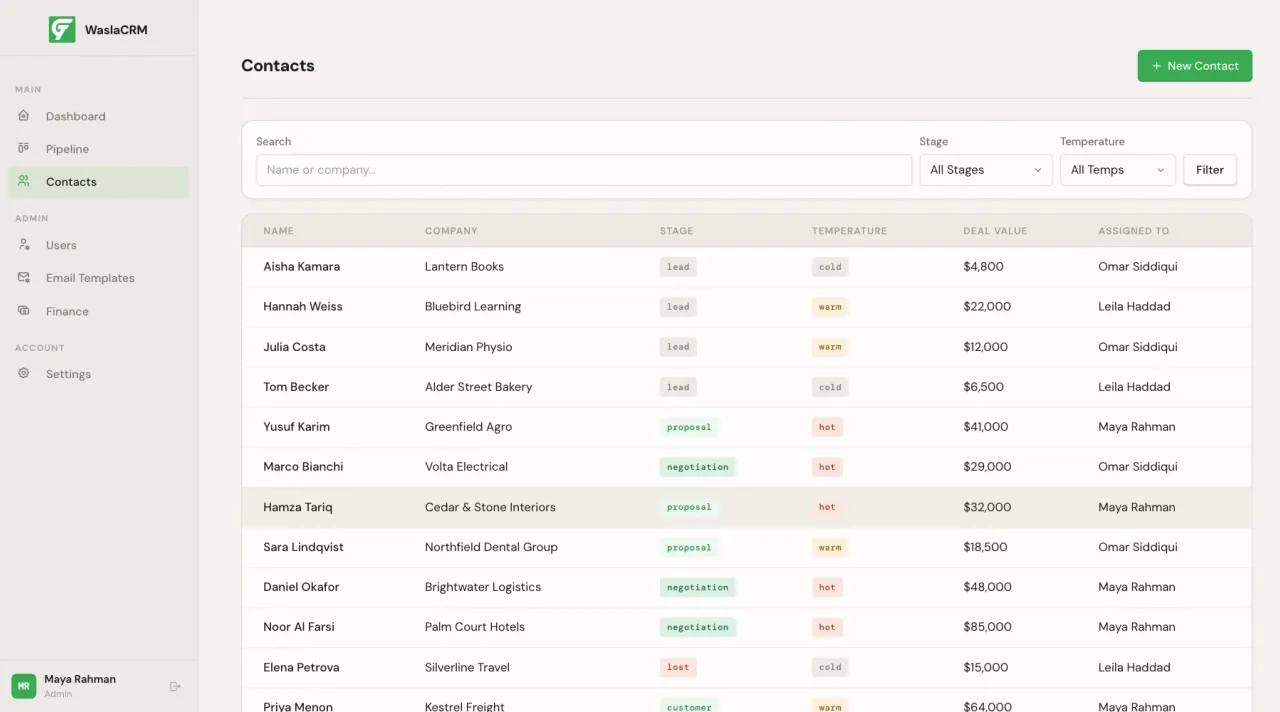Open Email Templates page
Image resolution: width=1280 pixels, height=712 pixels.
click(x=98, y=278)
